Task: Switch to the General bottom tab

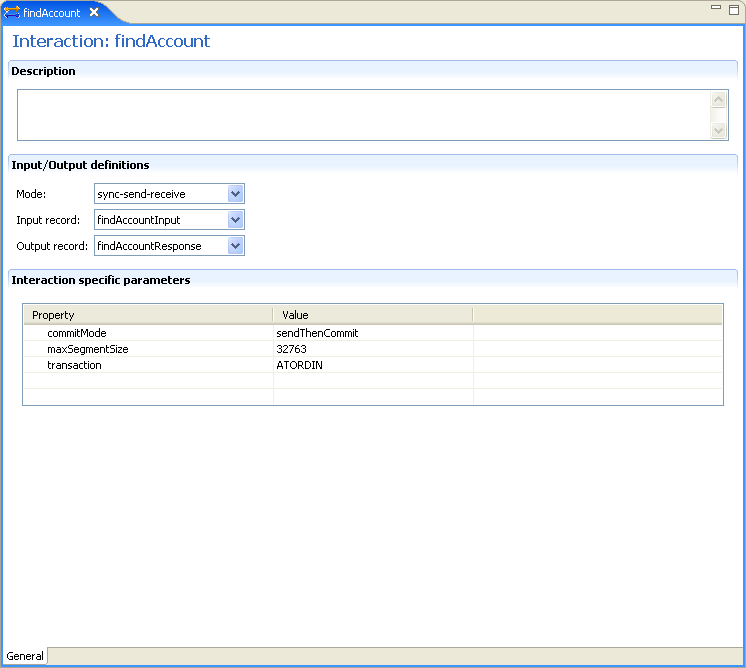Action: 25,656
